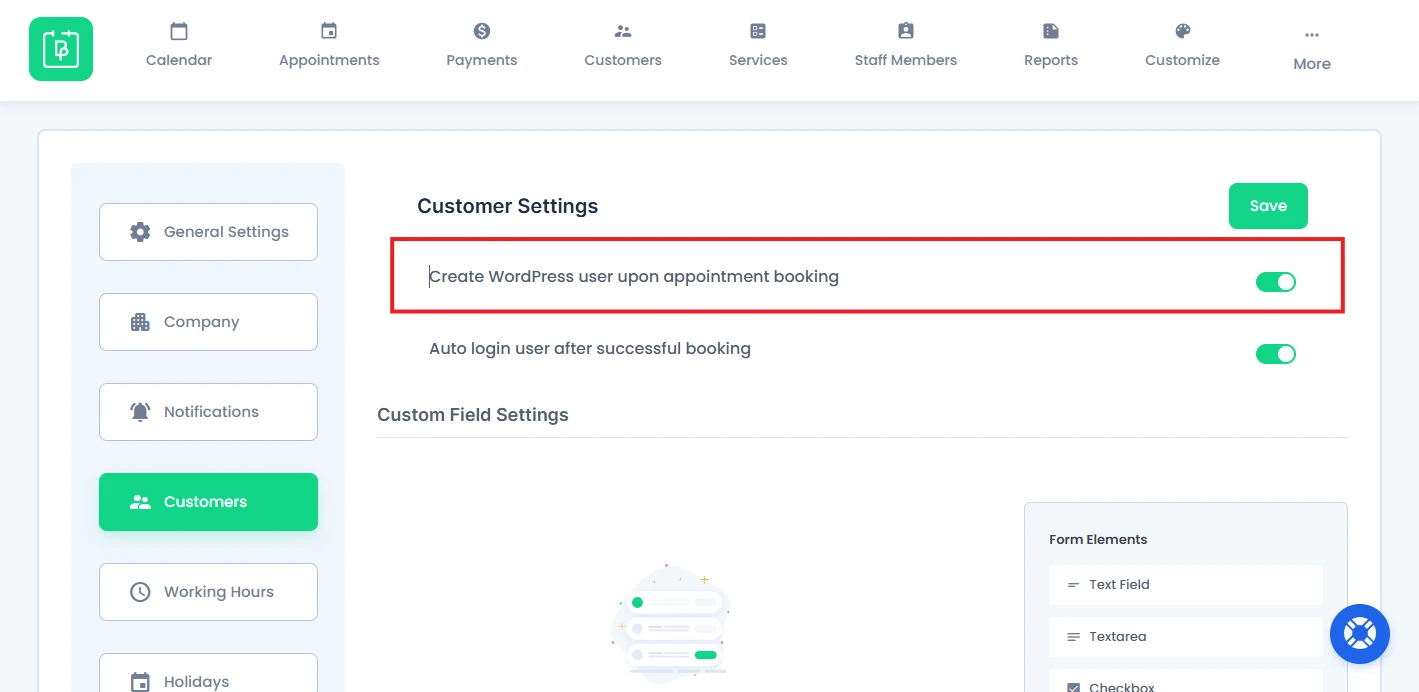Open Calendar via its calendar icon

(179, 31)
